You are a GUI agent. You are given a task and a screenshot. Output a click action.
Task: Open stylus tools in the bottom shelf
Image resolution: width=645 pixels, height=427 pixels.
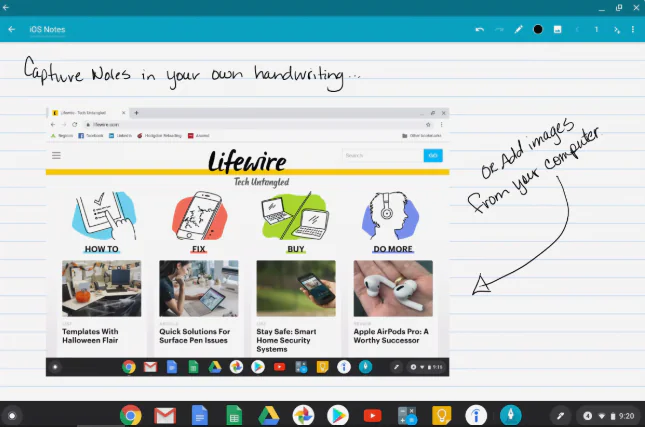coord(560,416)
